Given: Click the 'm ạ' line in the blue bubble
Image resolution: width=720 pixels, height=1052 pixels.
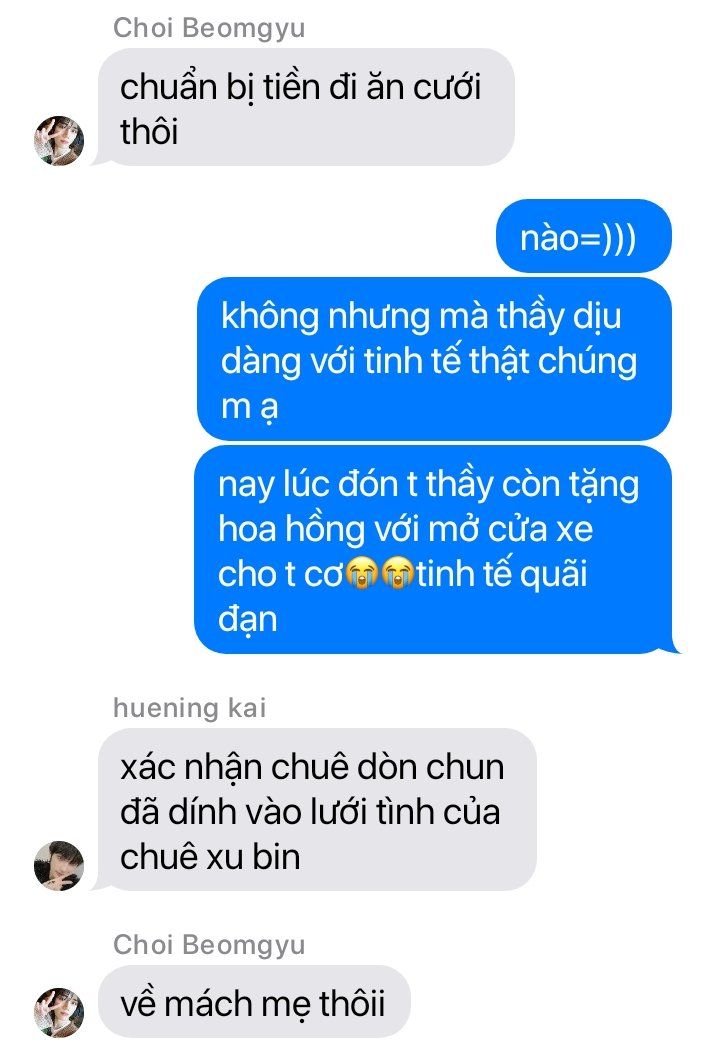Looking at the screenshot, I should coord(250,407).
